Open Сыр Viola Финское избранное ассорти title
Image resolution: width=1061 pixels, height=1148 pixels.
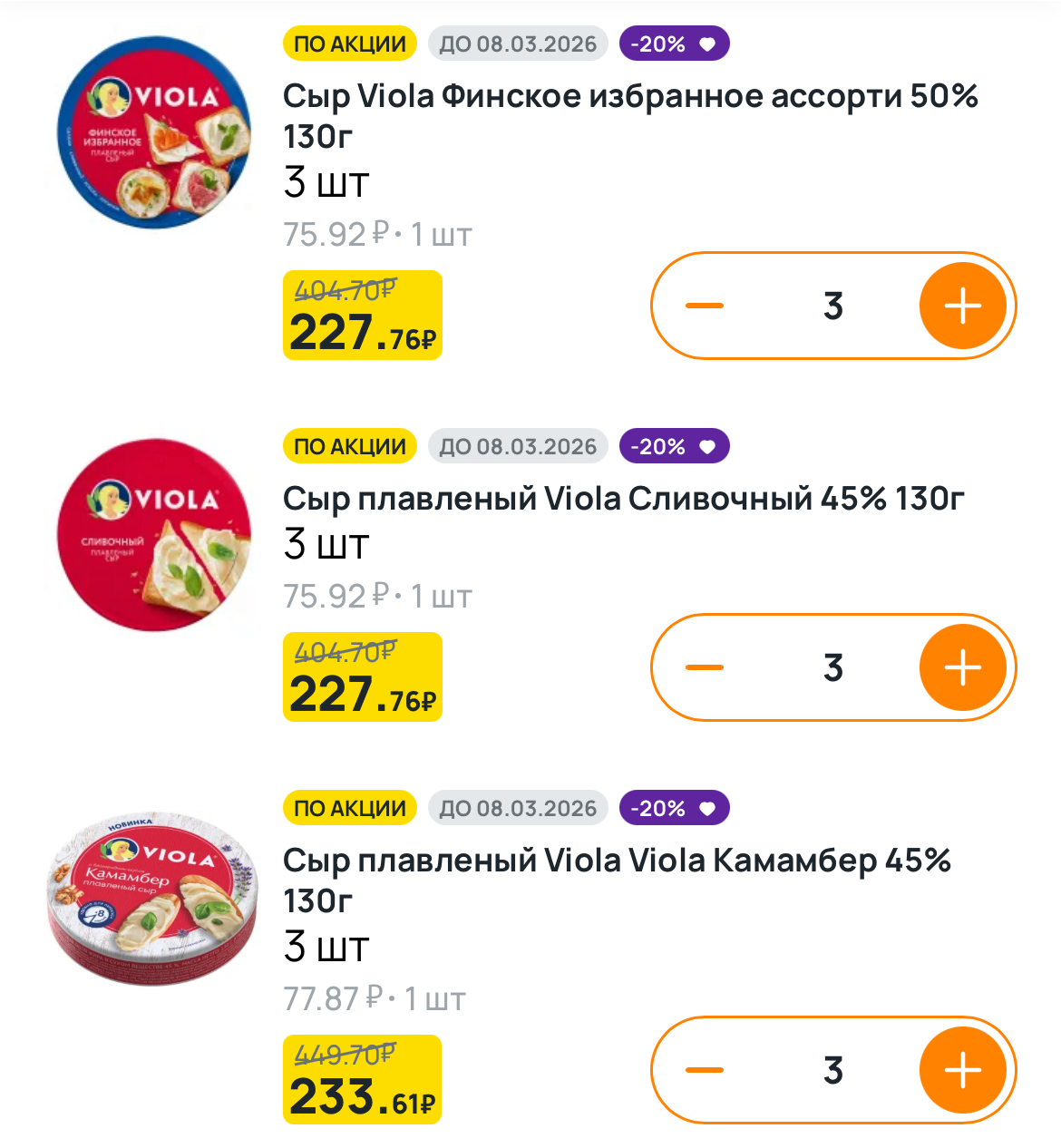tap(630, 115)
